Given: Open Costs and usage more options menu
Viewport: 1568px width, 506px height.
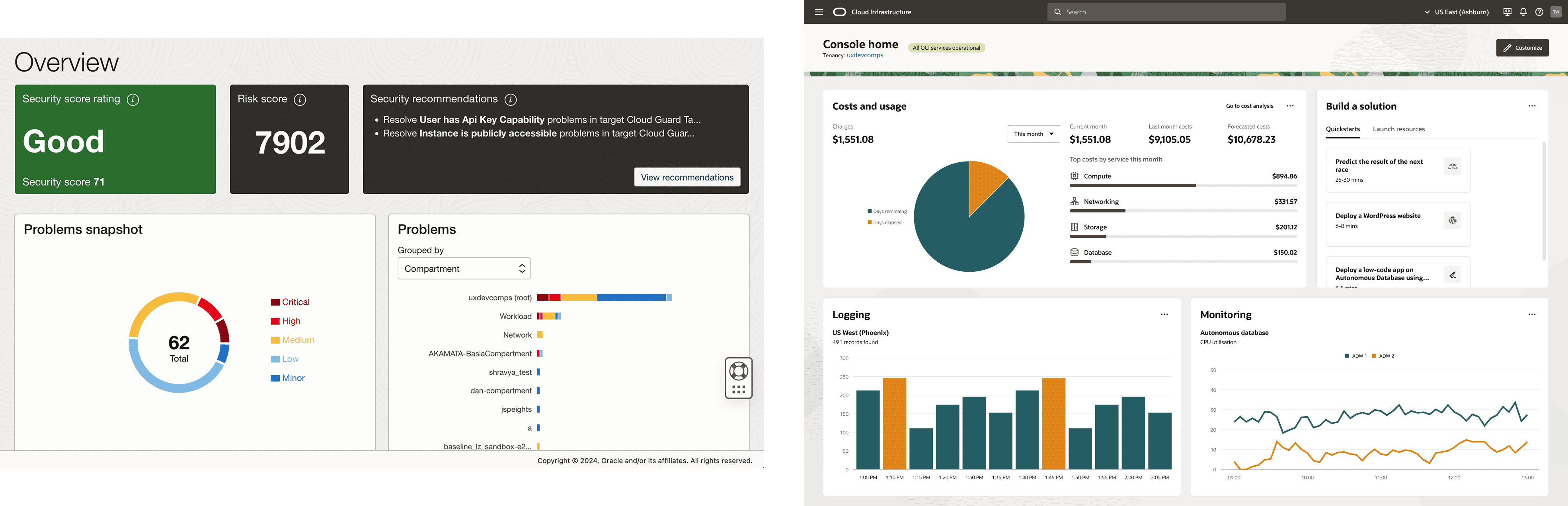Looking at the screenshot, I should [1290, 106].
